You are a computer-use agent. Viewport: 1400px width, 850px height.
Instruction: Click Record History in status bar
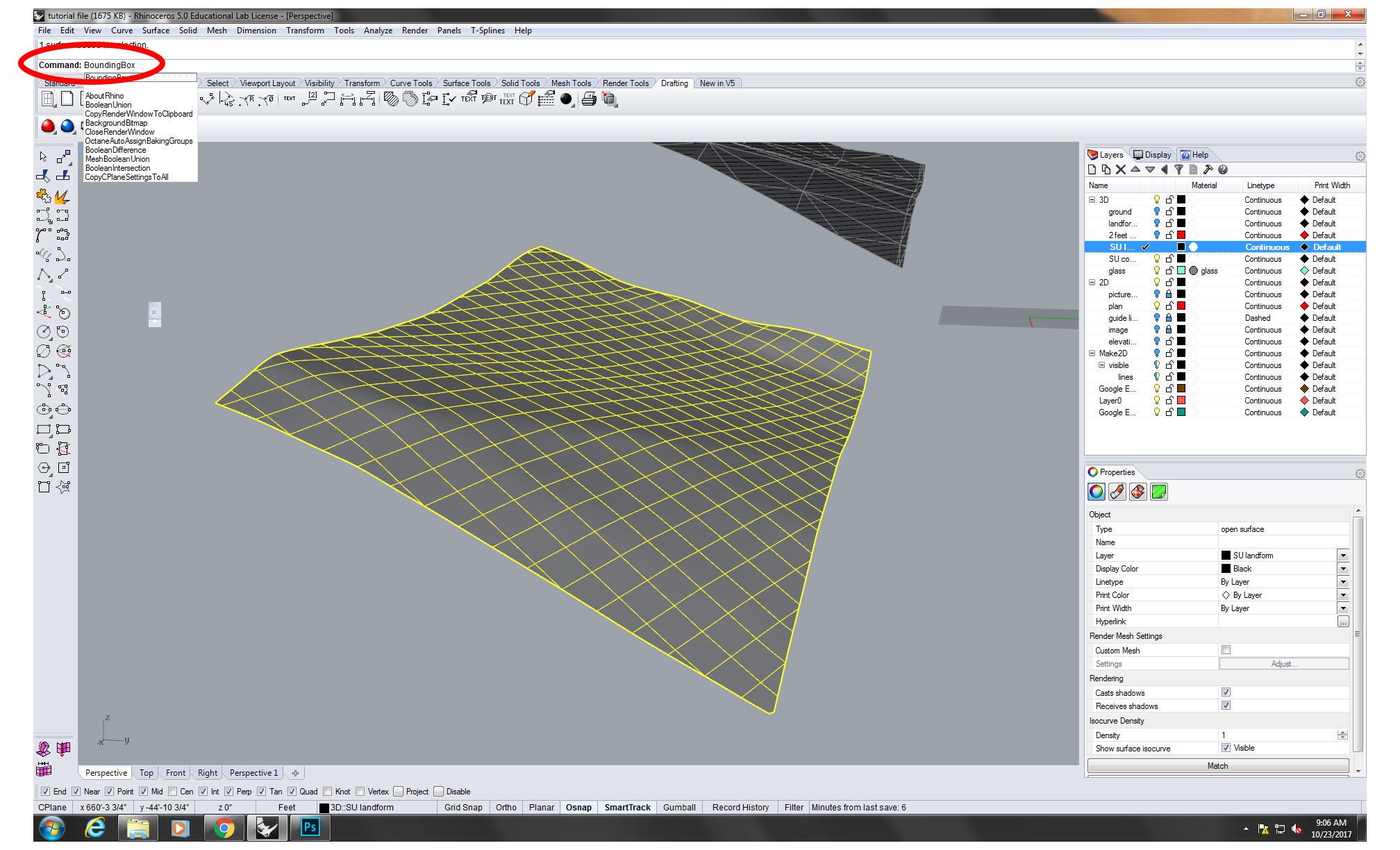click(x=740, y=808)
